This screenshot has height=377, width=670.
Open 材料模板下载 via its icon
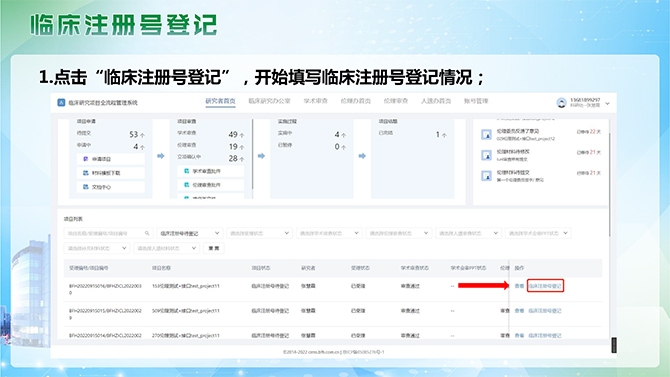[x=85, y=173]
